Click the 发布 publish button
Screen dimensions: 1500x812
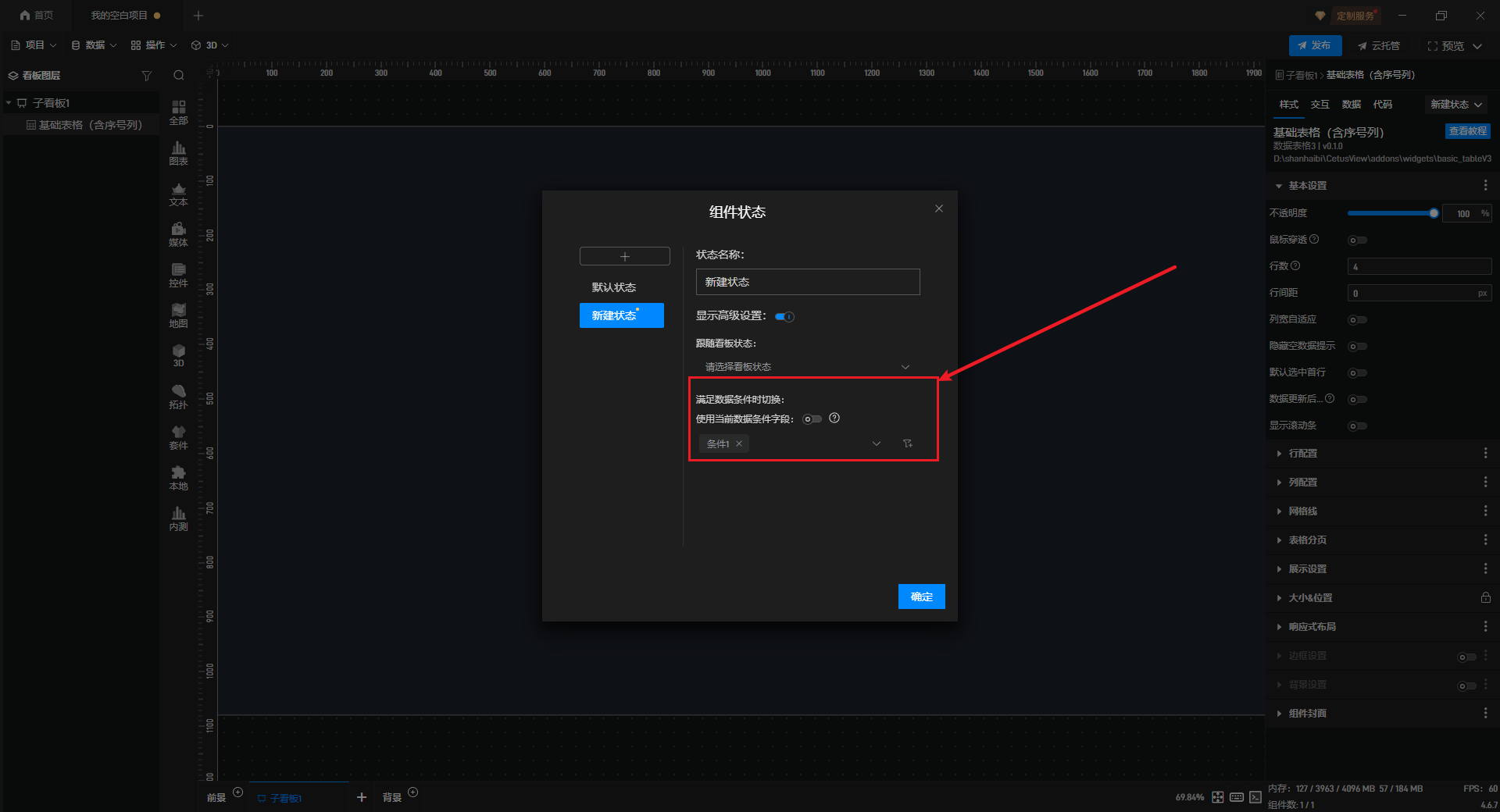[1315, 45]
